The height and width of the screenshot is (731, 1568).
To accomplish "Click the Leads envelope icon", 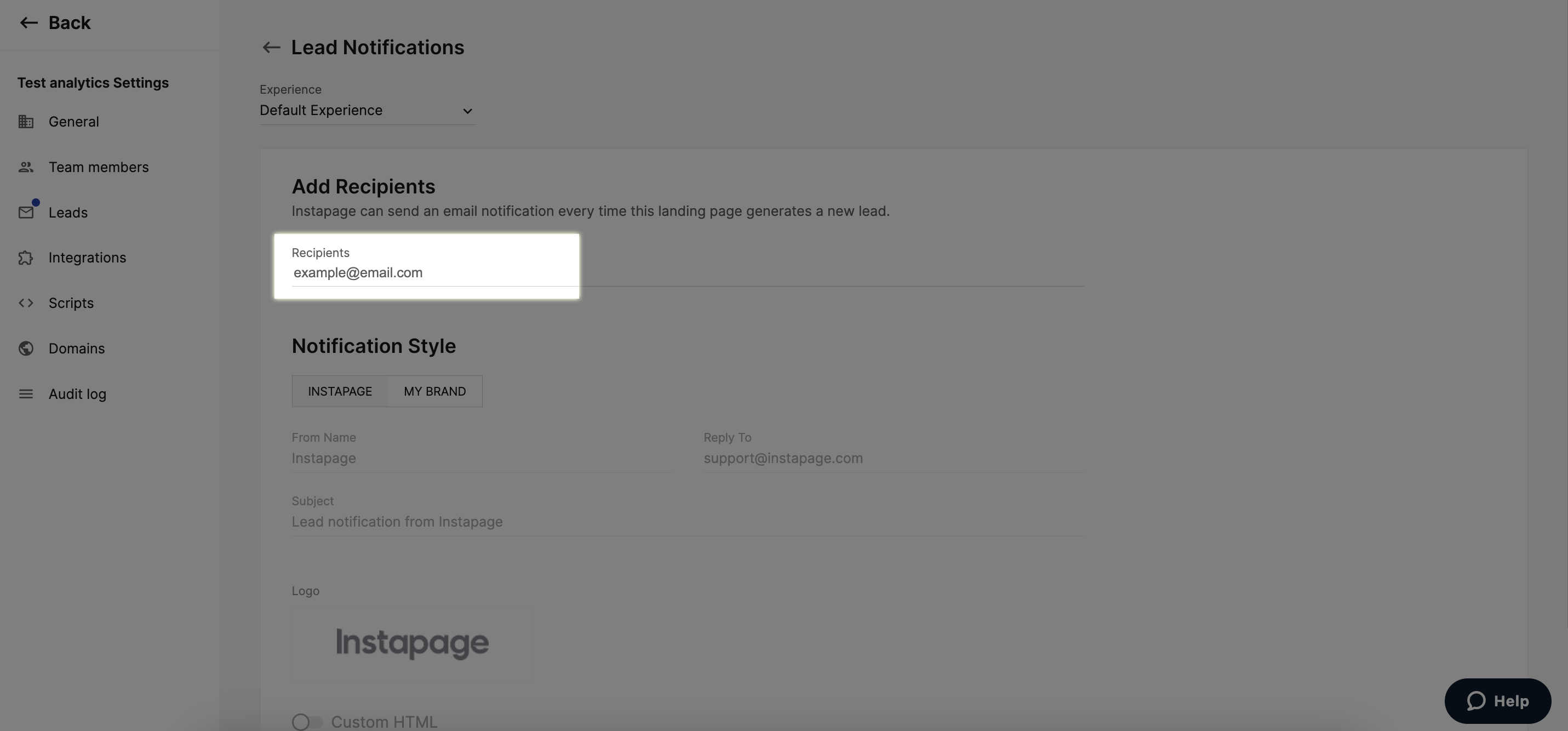I will click(x=26, y=213).
